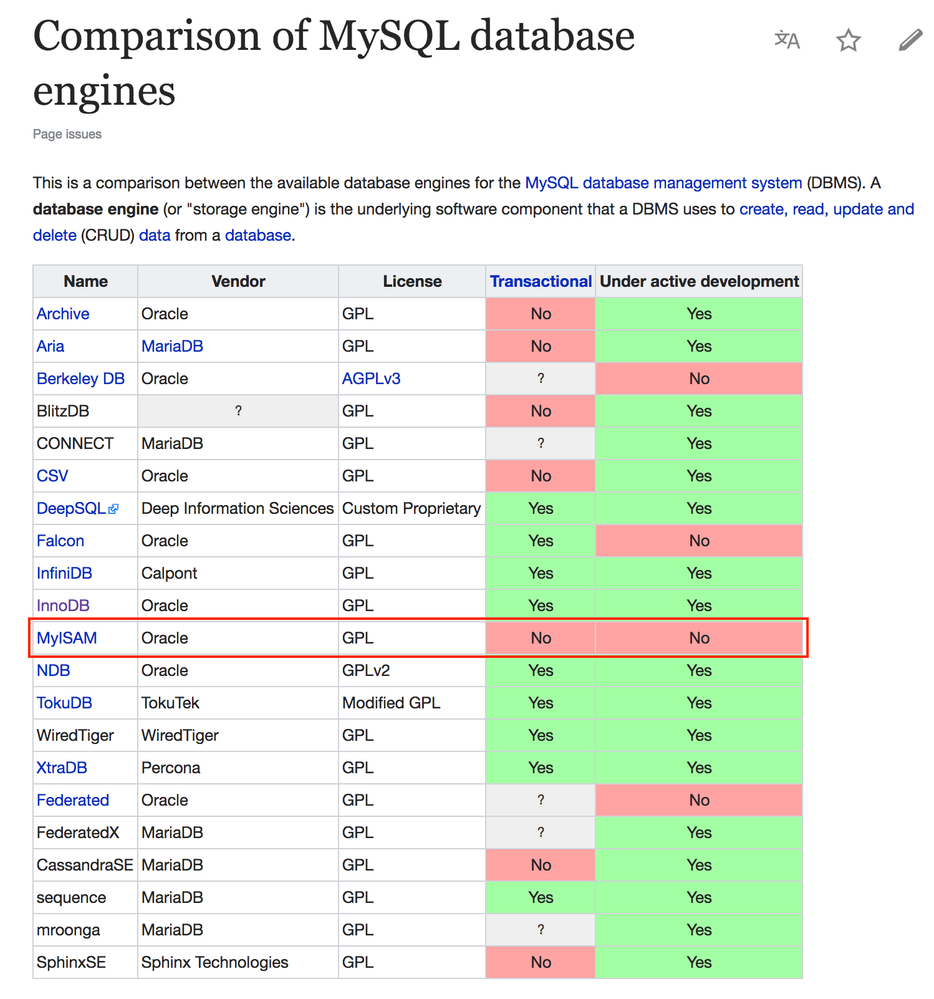Open the XtraDB engine link

click(61, 768)
